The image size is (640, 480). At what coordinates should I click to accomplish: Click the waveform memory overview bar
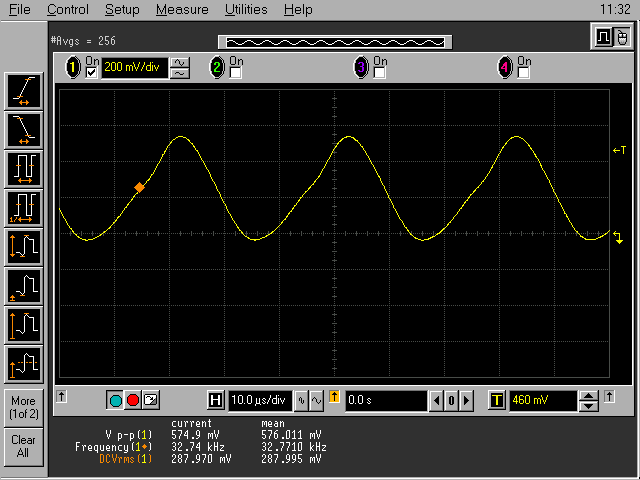coord(335,42)
